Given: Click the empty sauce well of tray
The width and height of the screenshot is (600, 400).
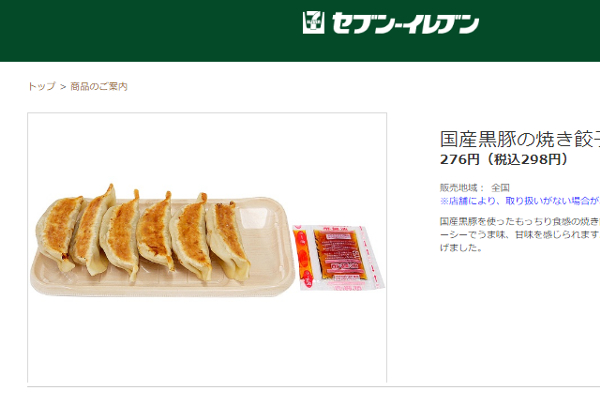Looking at the screenshot, I should coord(253,217).
